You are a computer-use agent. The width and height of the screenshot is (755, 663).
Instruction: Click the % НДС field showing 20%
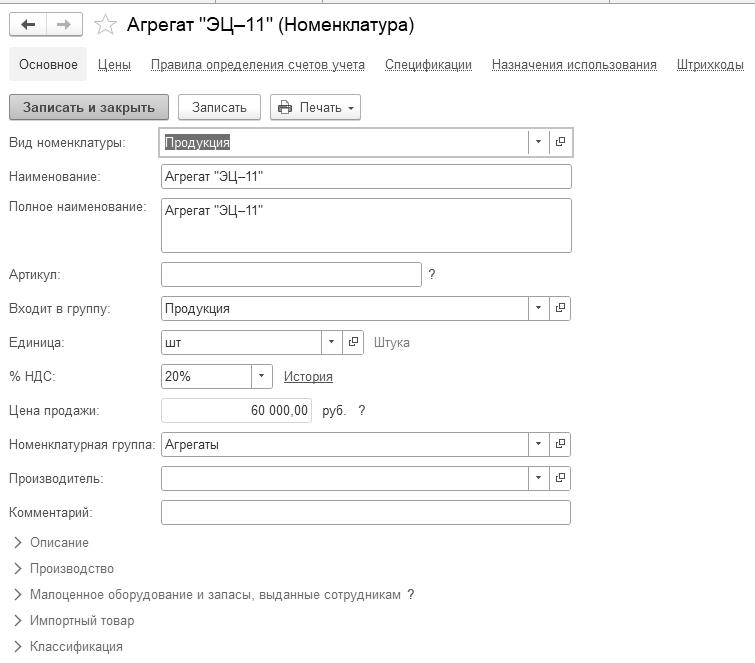(x=206, y=376)
